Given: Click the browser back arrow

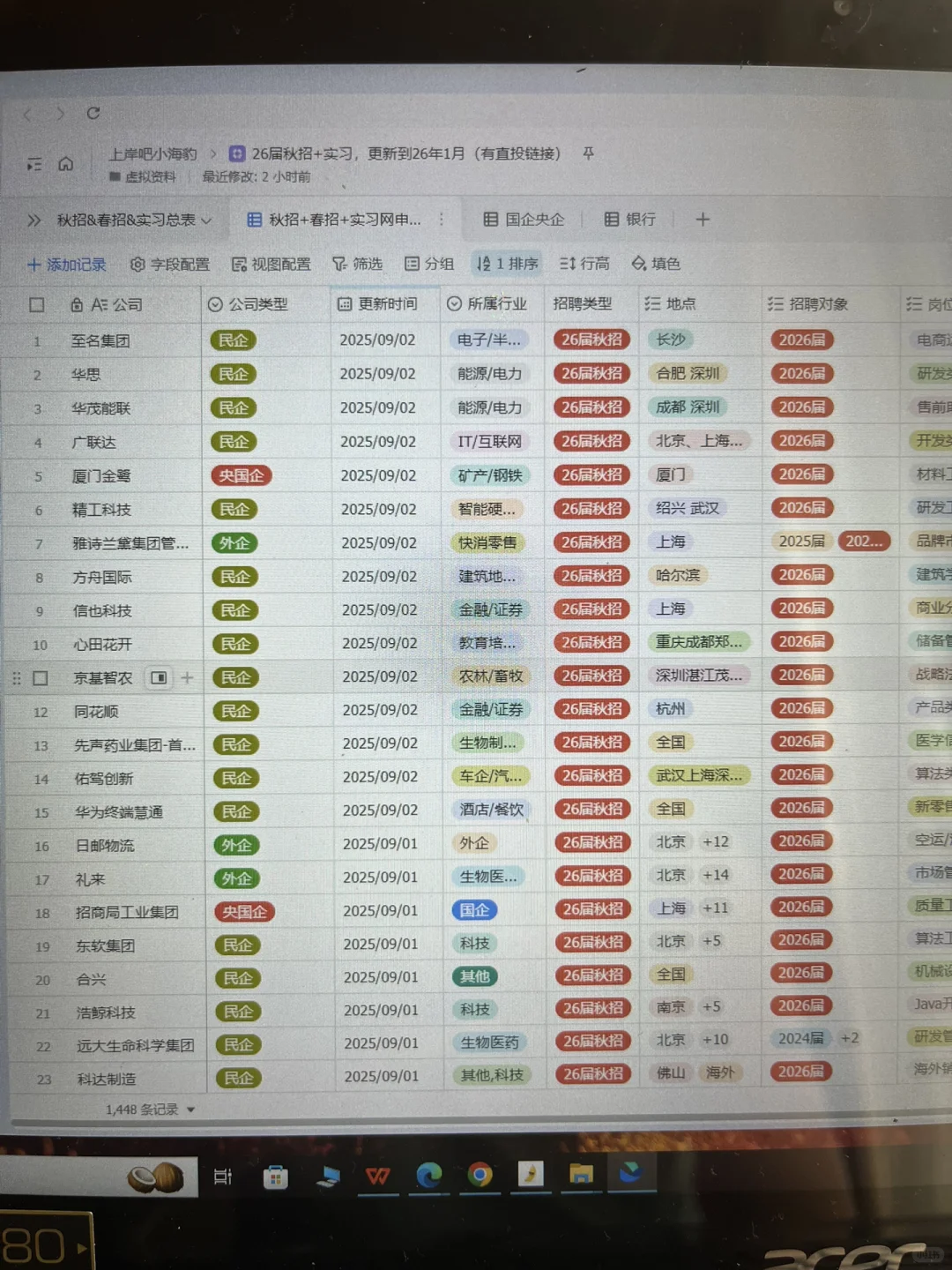Looking at the screenshot, I should tap(27, 114).
